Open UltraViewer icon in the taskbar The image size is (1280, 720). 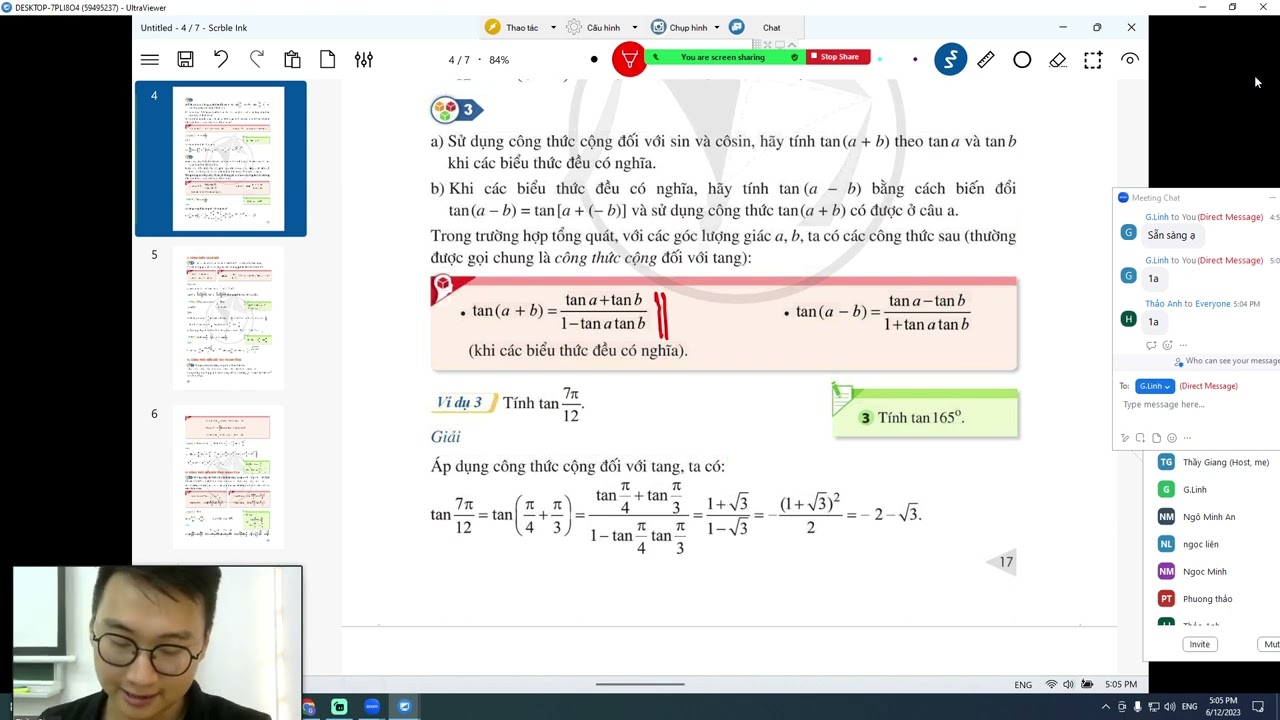(x=404, y=707)
